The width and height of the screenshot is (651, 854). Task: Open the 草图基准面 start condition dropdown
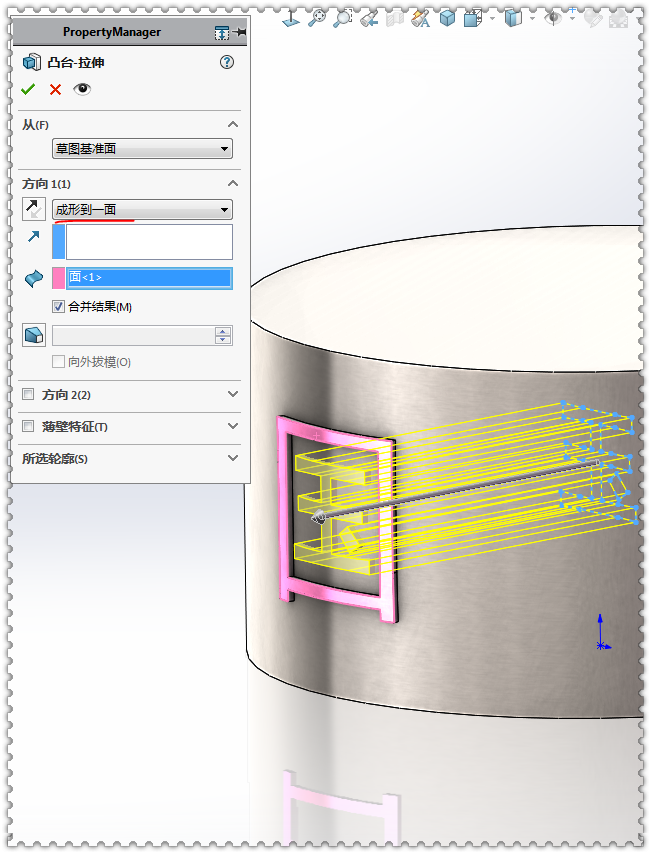click(142, 149)
